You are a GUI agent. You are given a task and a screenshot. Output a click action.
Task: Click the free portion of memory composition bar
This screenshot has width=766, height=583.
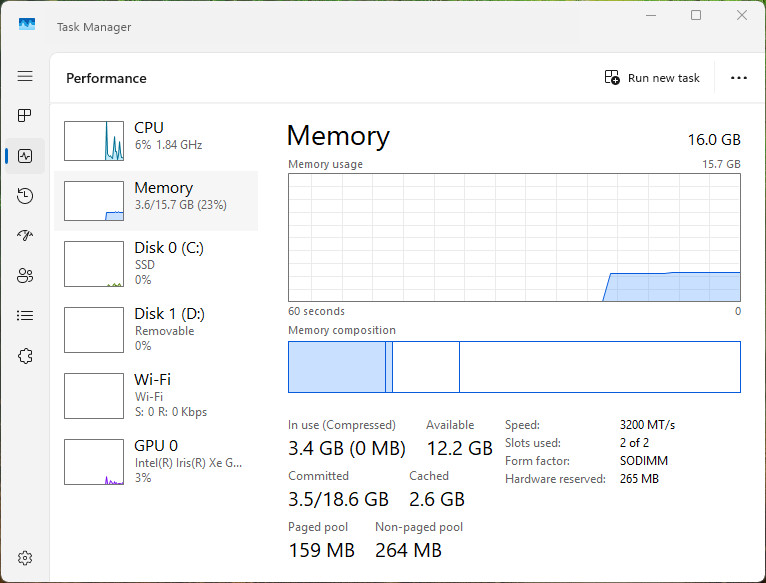tap(600, 367)
